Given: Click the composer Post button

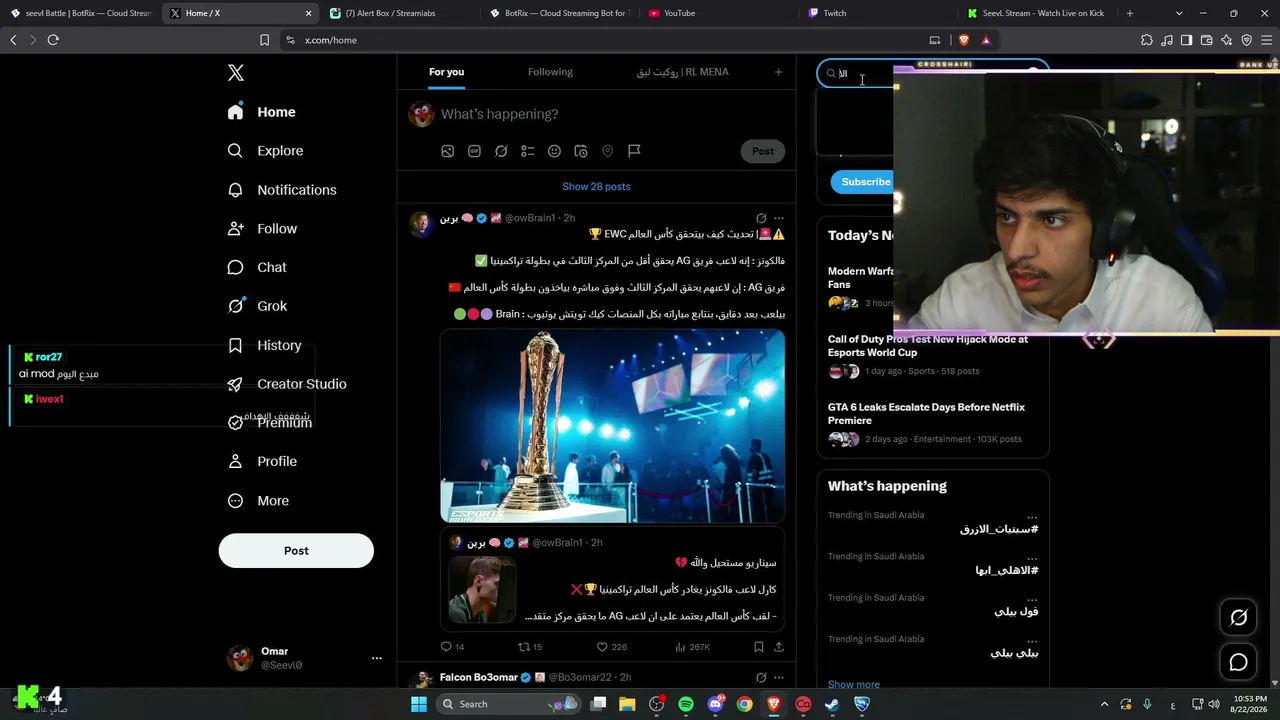Looking at the screenshot, I should pos(763,151).
